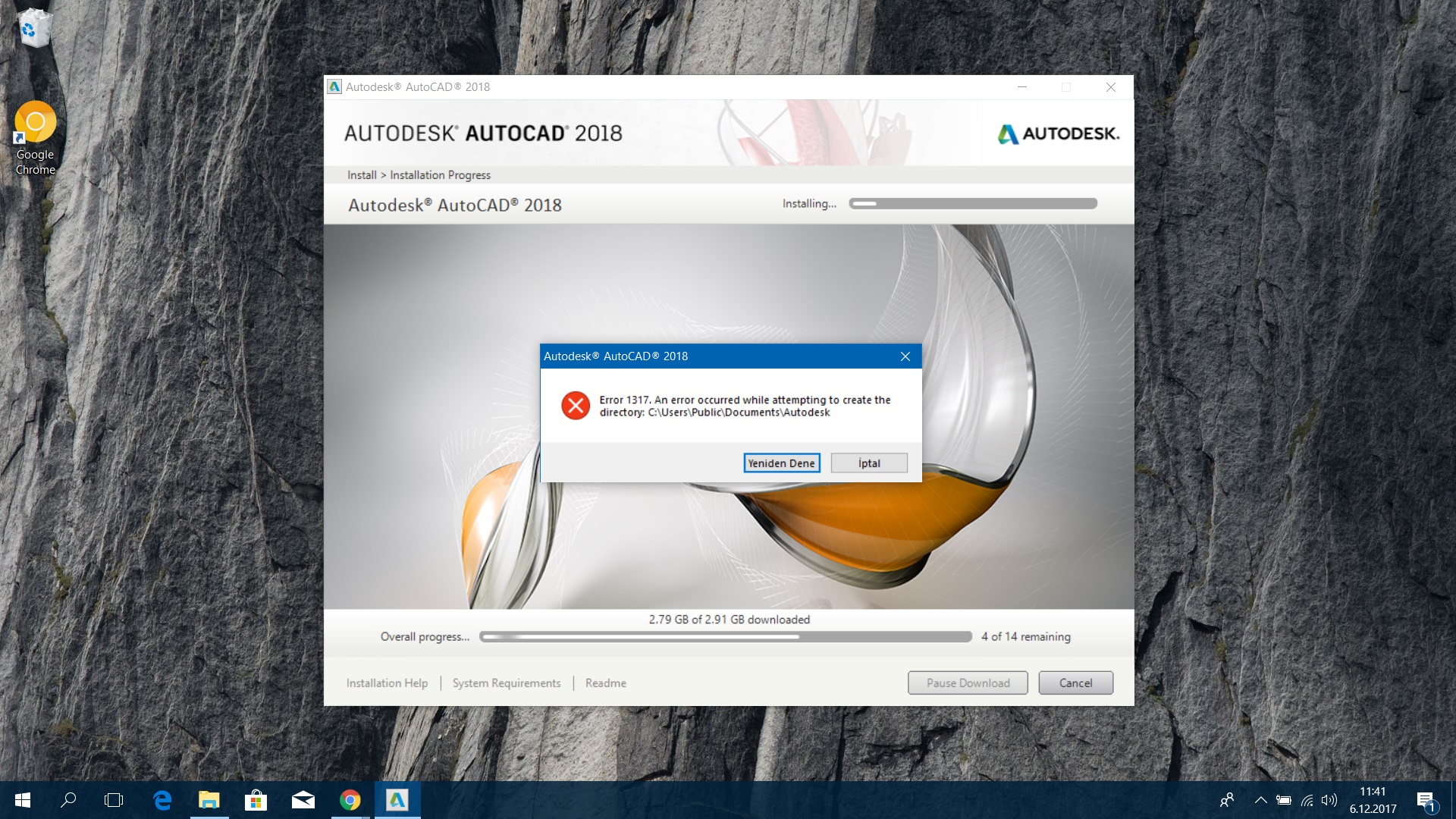Open Task View from taskbar
The width and height of the screenshot is (1456, 819).
click(x=114, y=800)
